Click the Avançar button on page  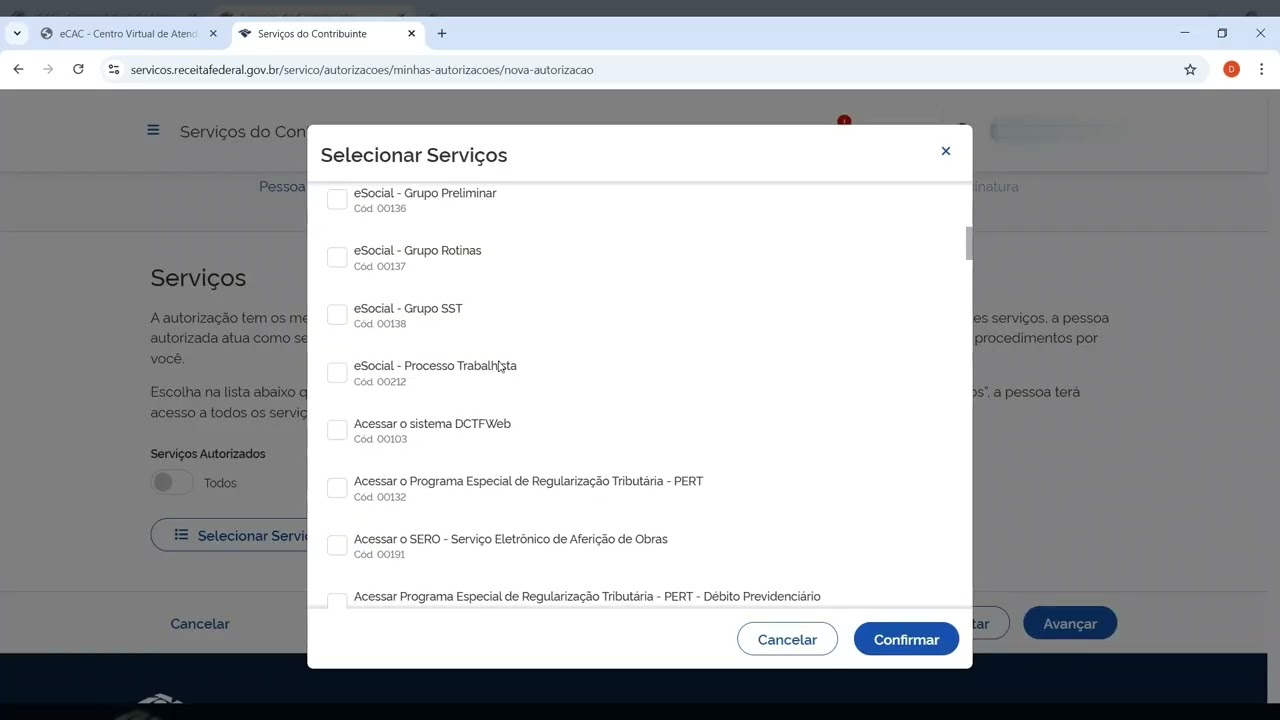(x=1070, y=623)
